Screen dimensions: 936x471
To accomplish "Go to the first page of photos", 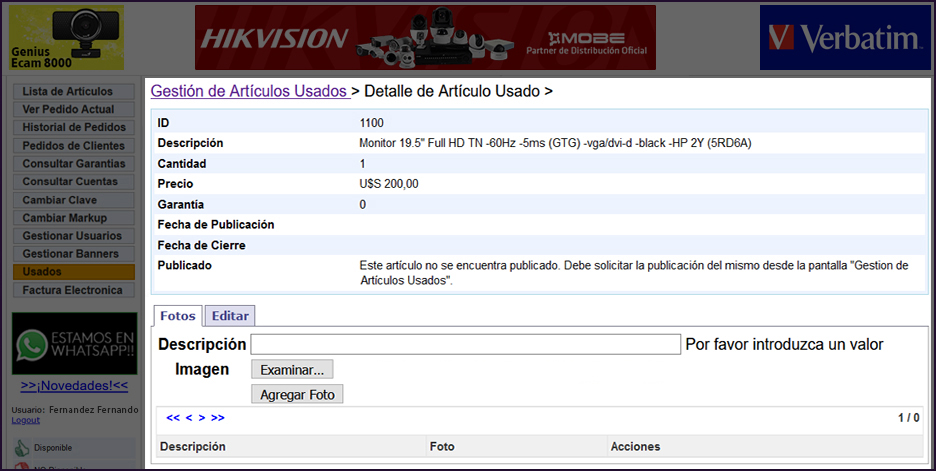I will [173, 417].
